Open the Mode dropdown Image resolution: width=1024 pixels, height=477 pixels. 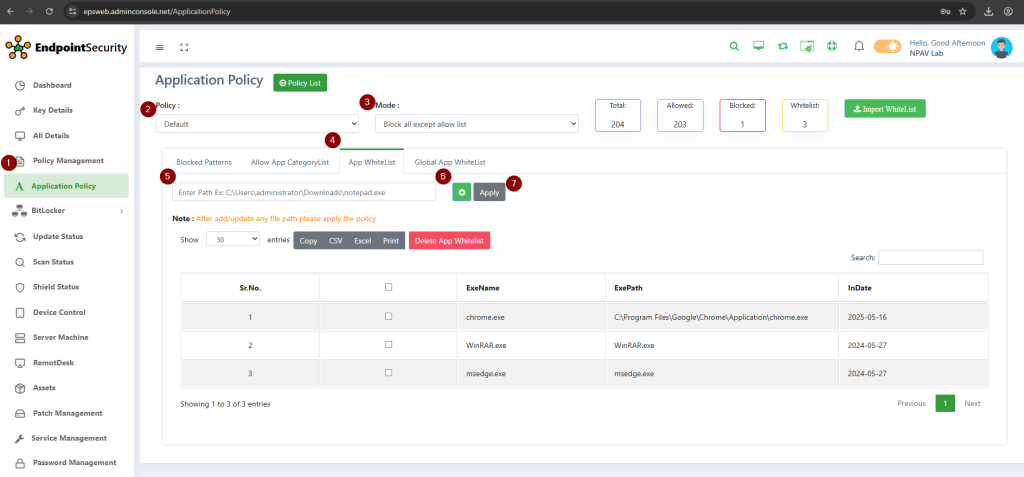coord(476,124)
